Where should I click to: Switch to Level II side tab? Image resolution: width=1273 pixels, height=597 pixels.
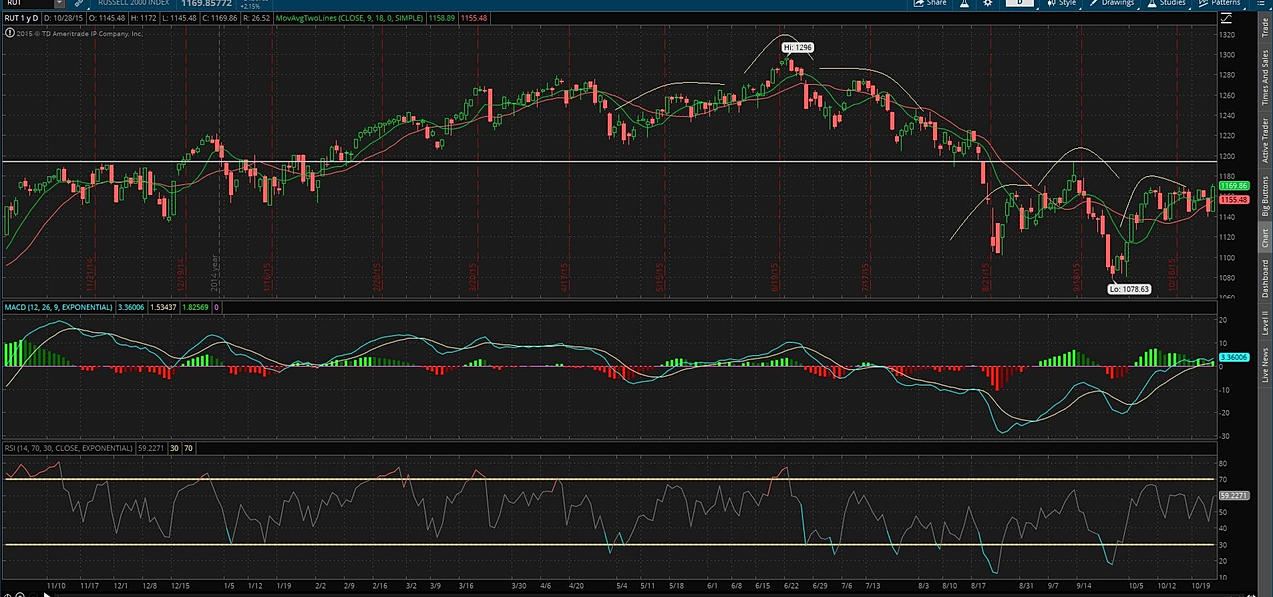pos(1264,323)
